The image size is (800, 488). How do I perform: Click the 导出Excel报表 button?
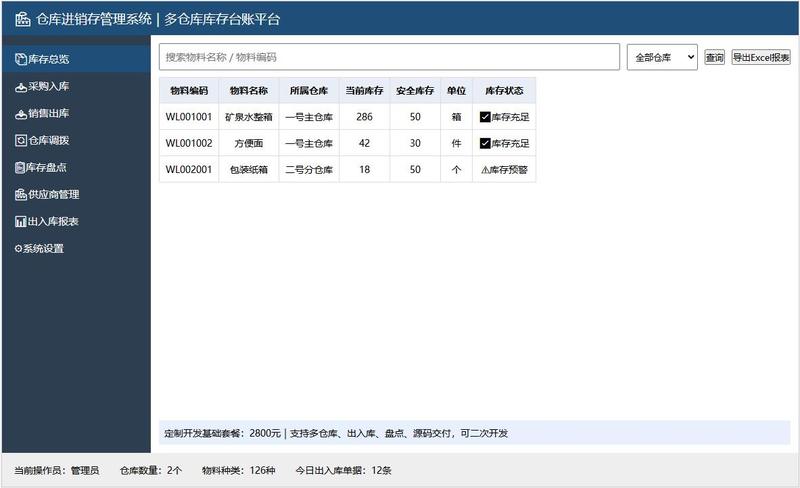point(761,57)
